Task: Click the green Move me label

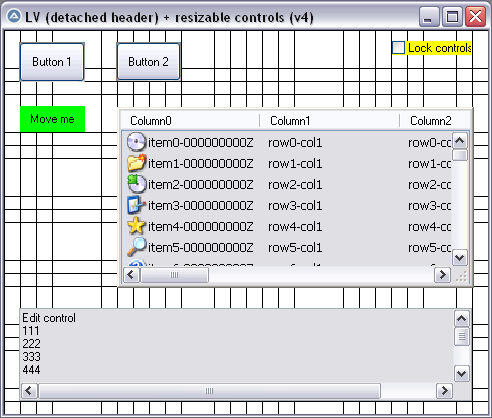Action: tap(52, 119)
